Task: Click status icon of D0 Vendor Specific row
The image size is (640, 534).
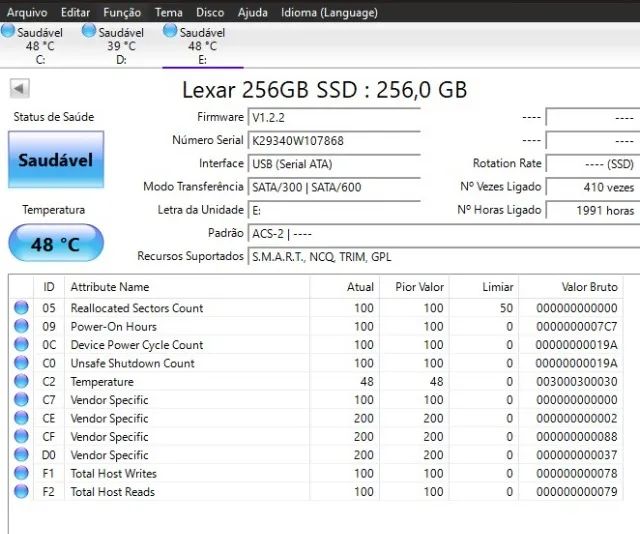Action: (21, 454)
